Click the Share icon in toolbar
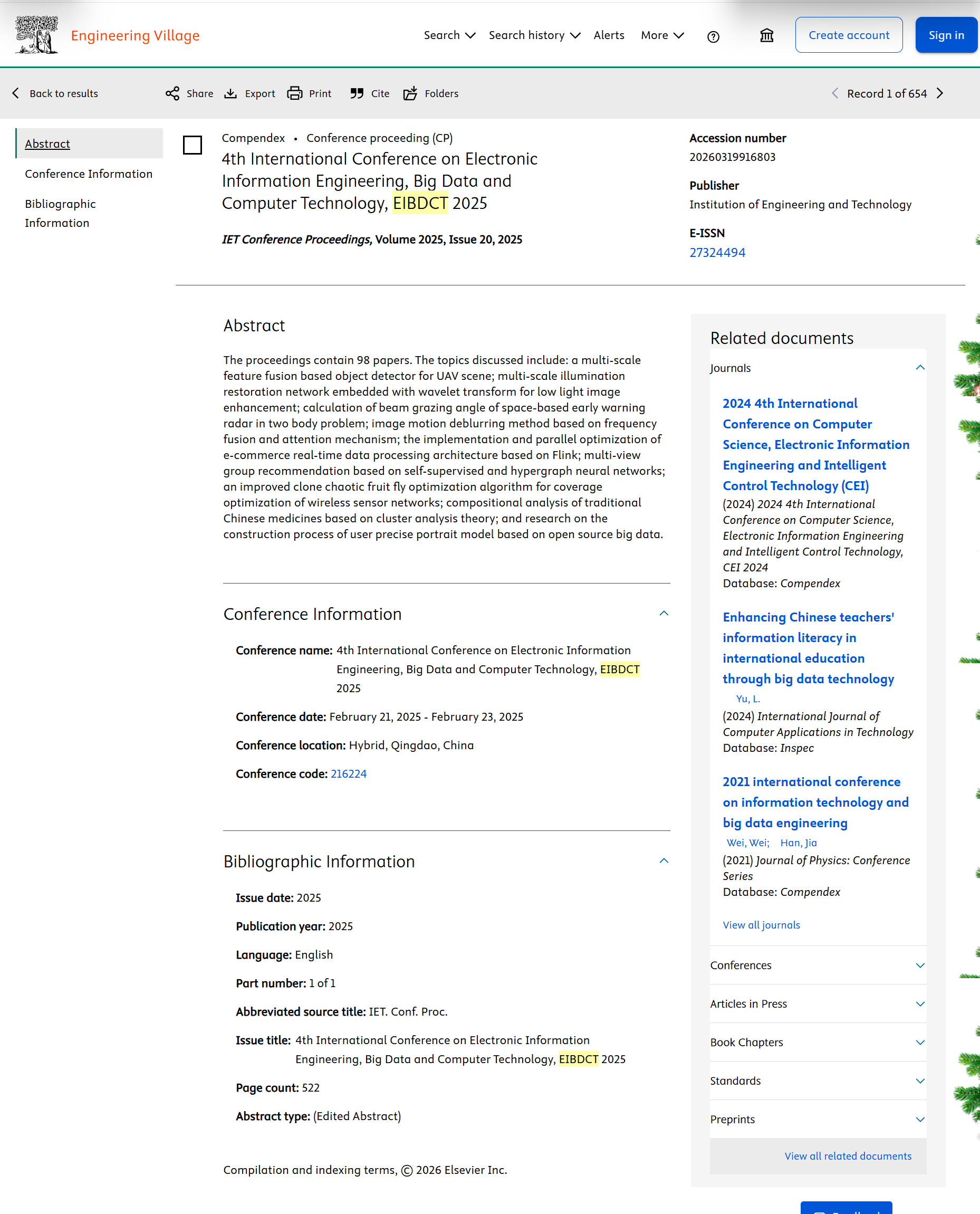 coord(172,93)
